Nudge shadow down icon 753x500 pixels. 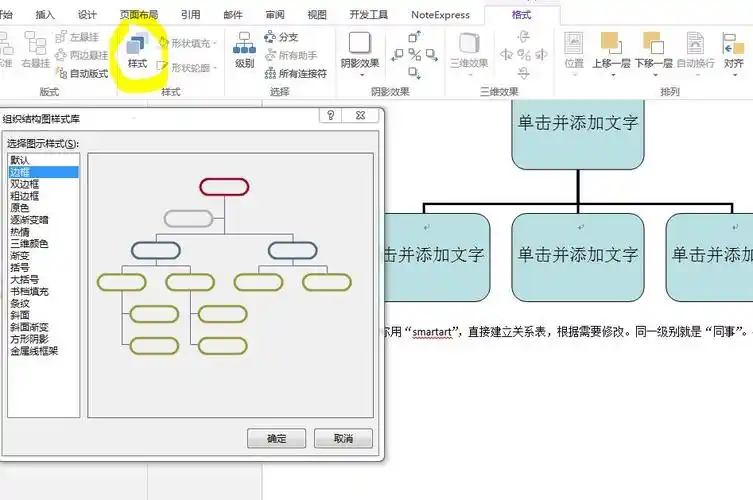tap(414, 73)
